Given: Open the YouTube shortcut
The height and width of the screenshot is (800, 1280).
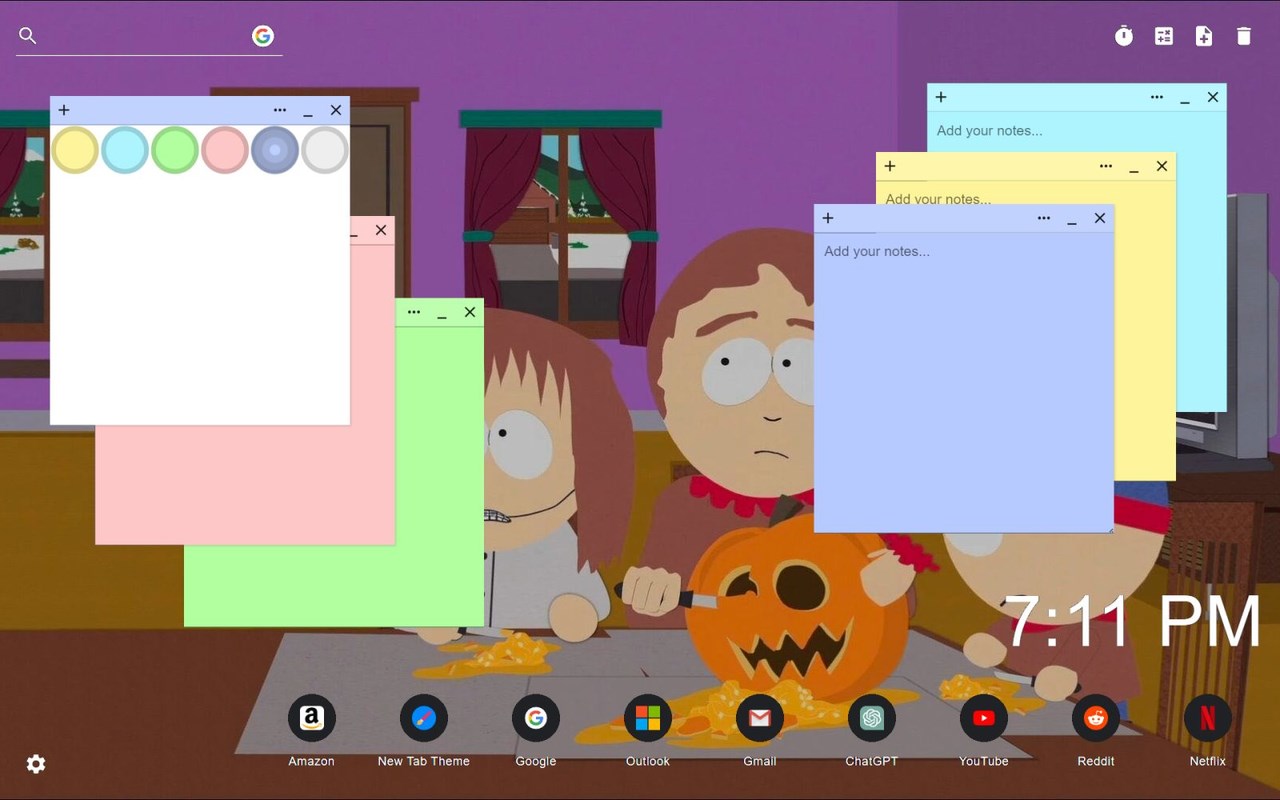Looking at the screenshot, I should [984, 718].
